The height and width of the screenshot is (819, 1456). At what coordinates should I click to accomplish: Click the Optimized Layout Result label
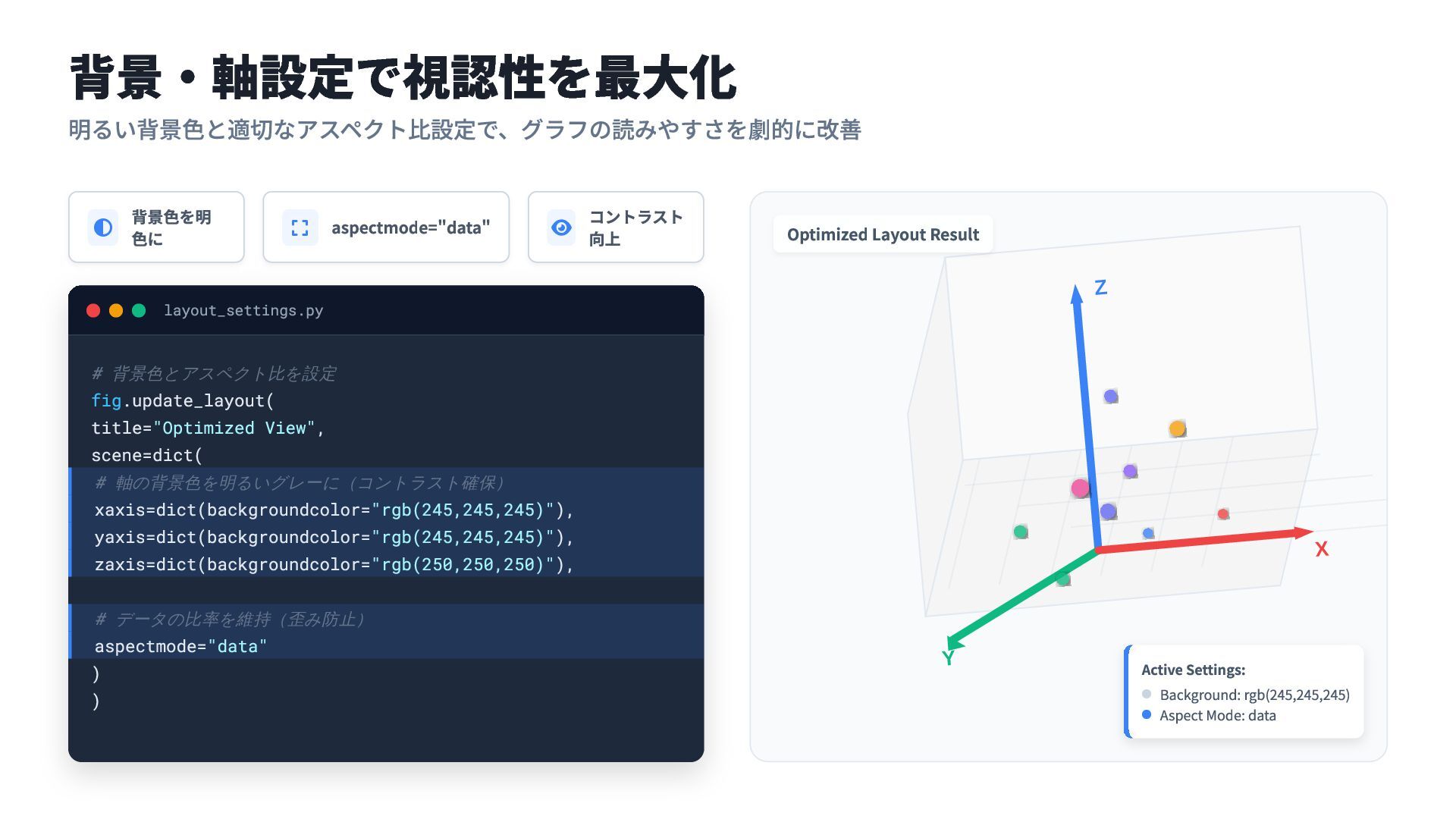coord(883,234)
